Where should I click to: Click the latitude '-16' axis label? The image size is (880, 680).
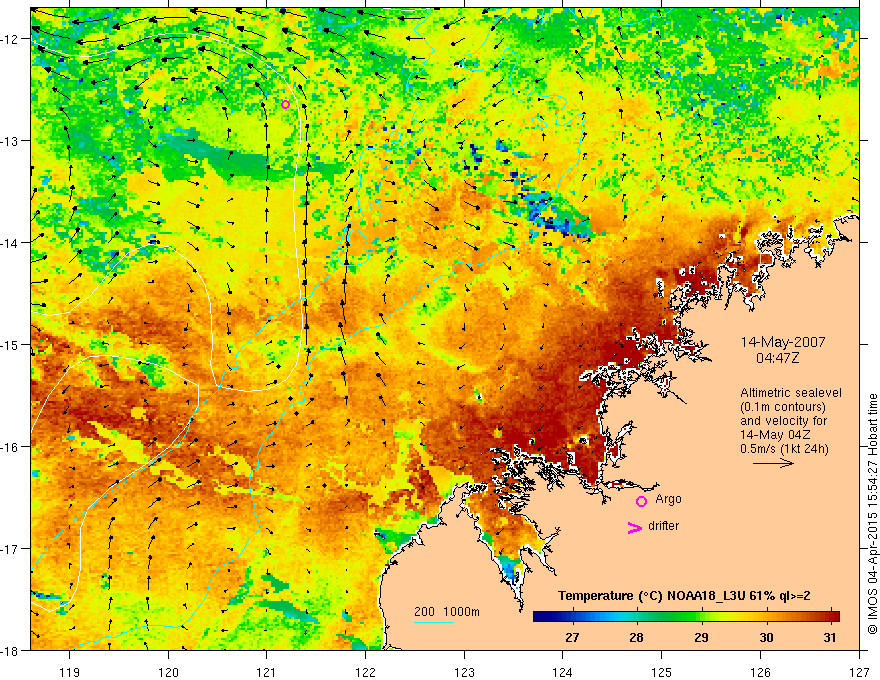[10, 447]
